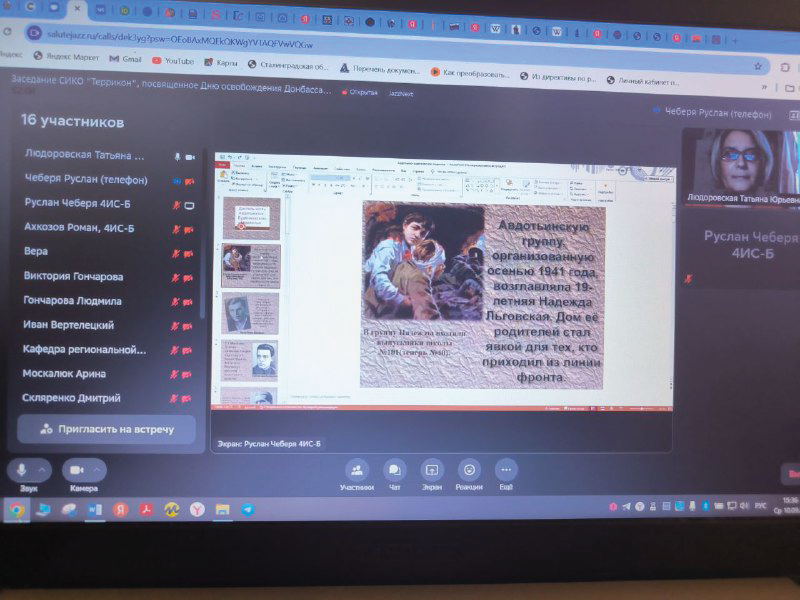Screen dimensions: 800x600
Task: Select participant Москалюк Арина
Action: point(64,373)
